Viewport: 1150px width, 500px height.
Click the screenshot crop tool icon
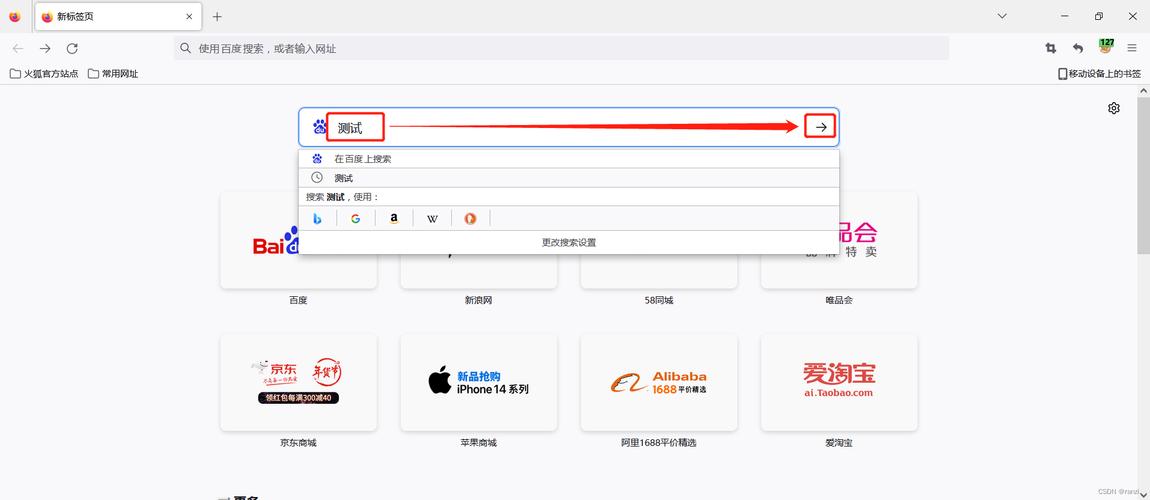click(1050, 48)
